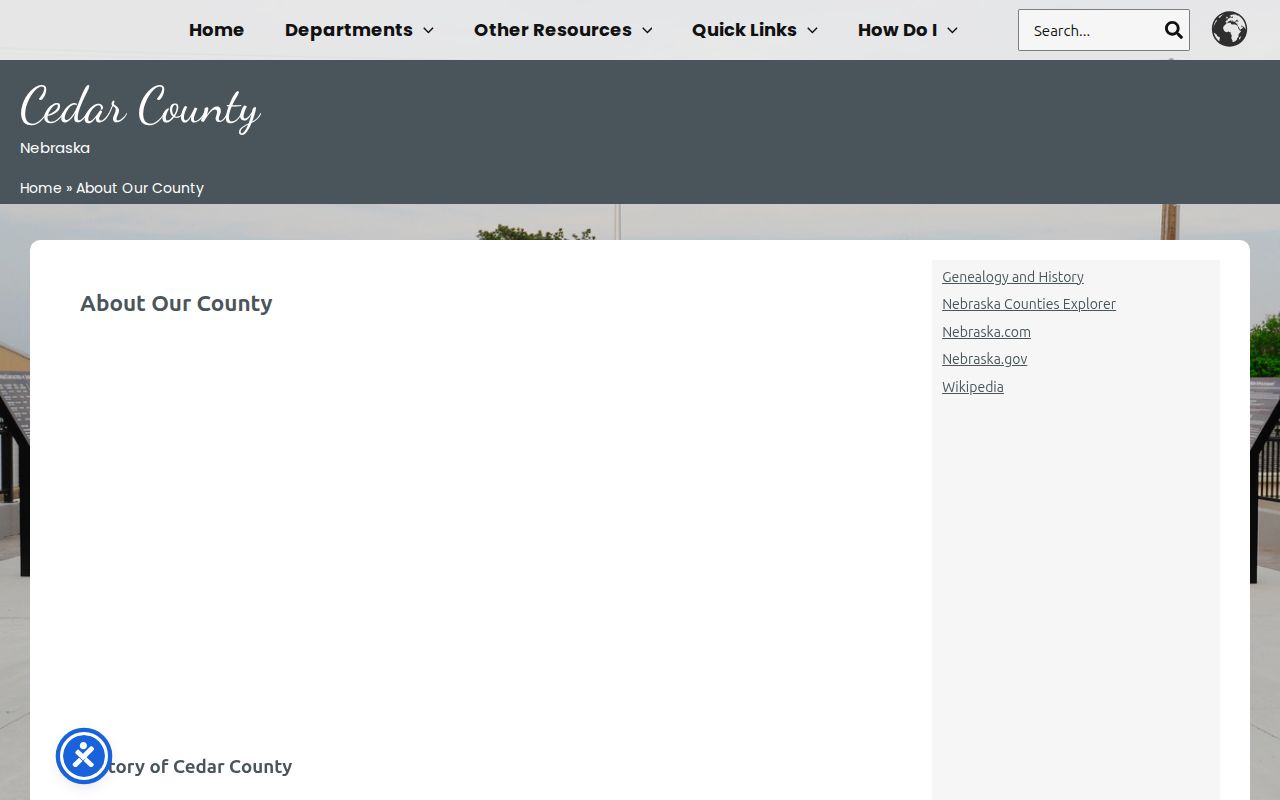1280x800 pixels.
Task: Expand the How Do I menu
Action: (908, 30)
